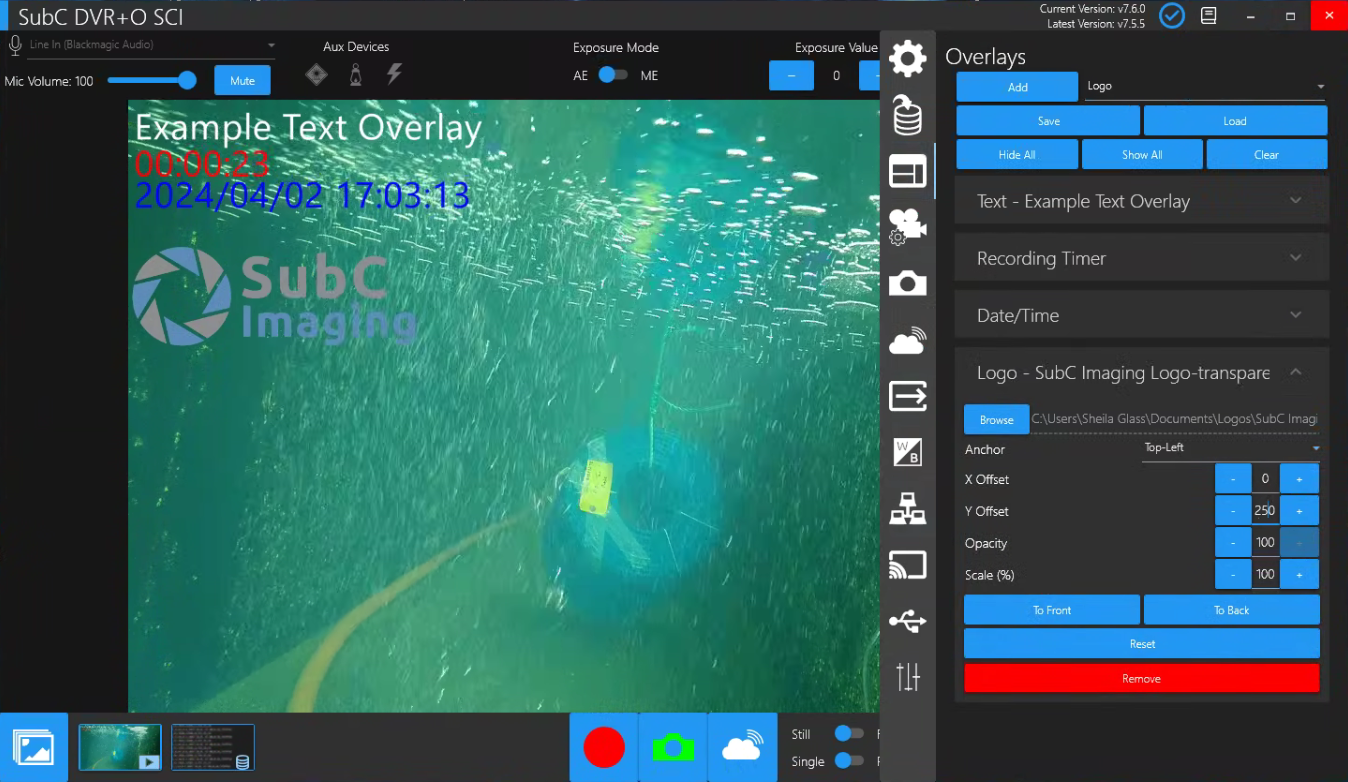This screenshot has width=1348, height=782.
Task: Open the overlay type Logo dropdown
Action: 1205,86
